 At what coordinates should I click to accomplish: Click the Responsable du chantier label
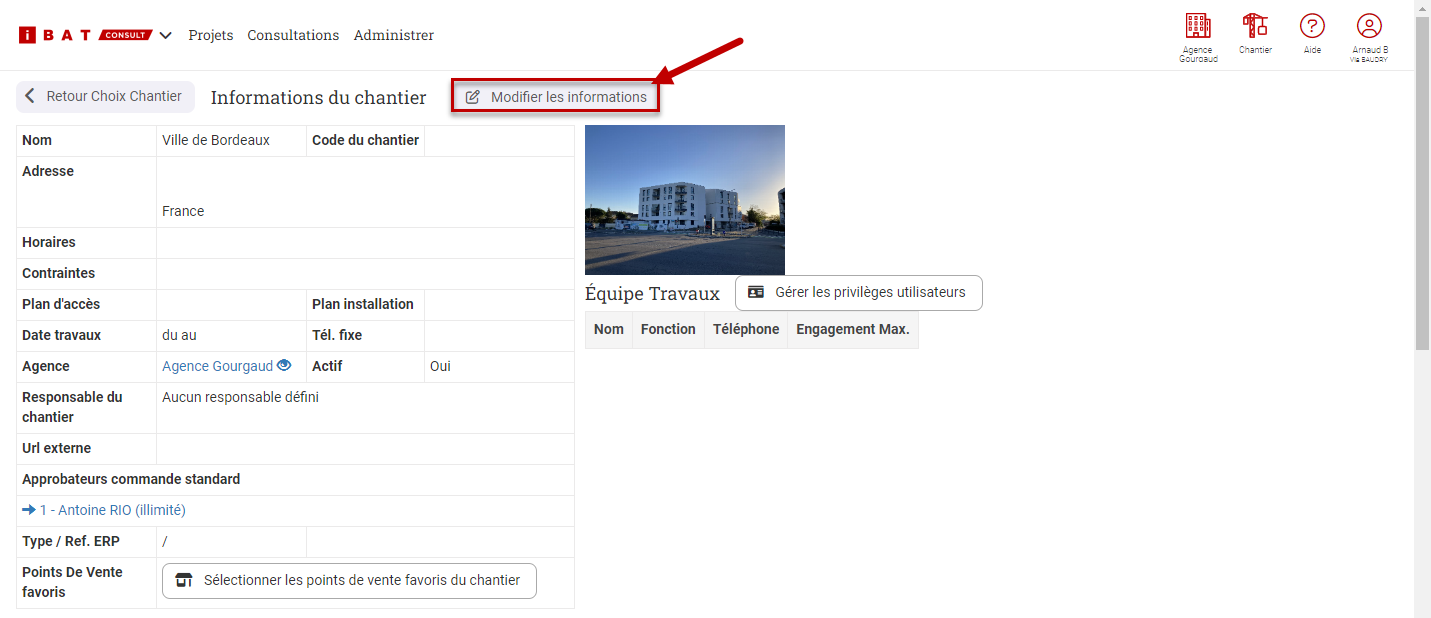[x=72, y=408]
